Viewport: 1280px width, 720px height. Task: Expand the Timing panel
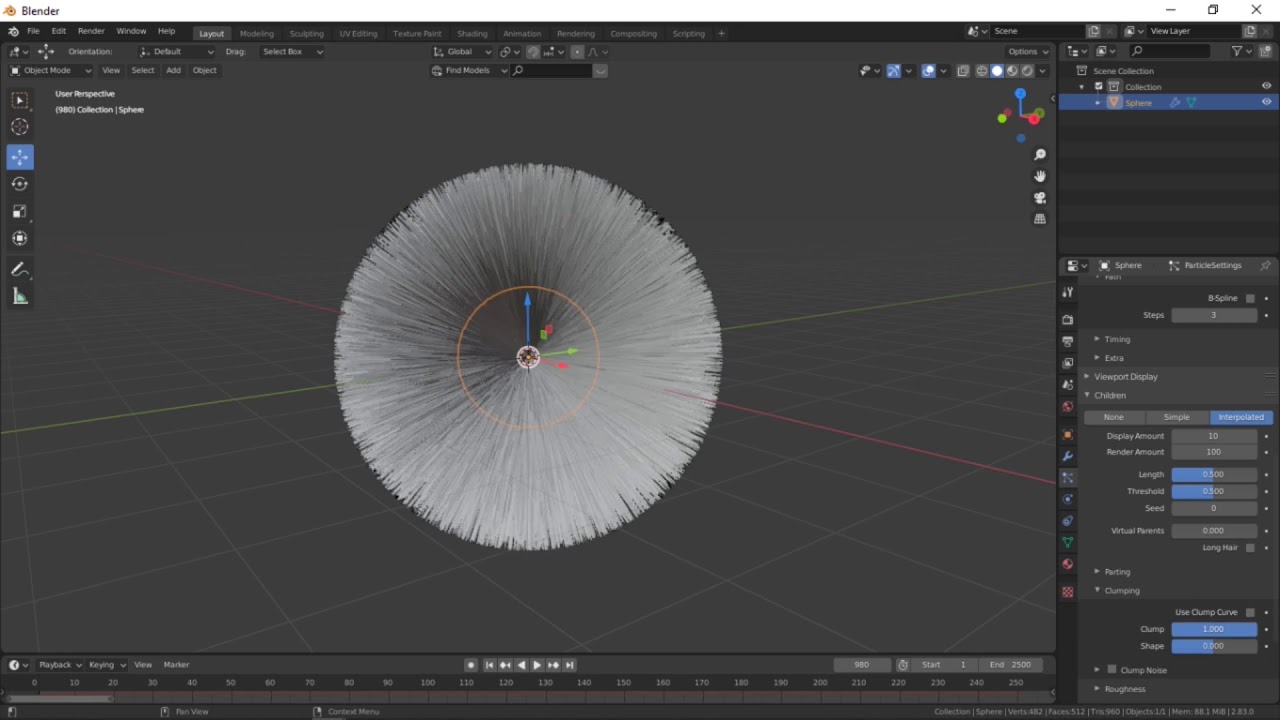coord(1117,340)
